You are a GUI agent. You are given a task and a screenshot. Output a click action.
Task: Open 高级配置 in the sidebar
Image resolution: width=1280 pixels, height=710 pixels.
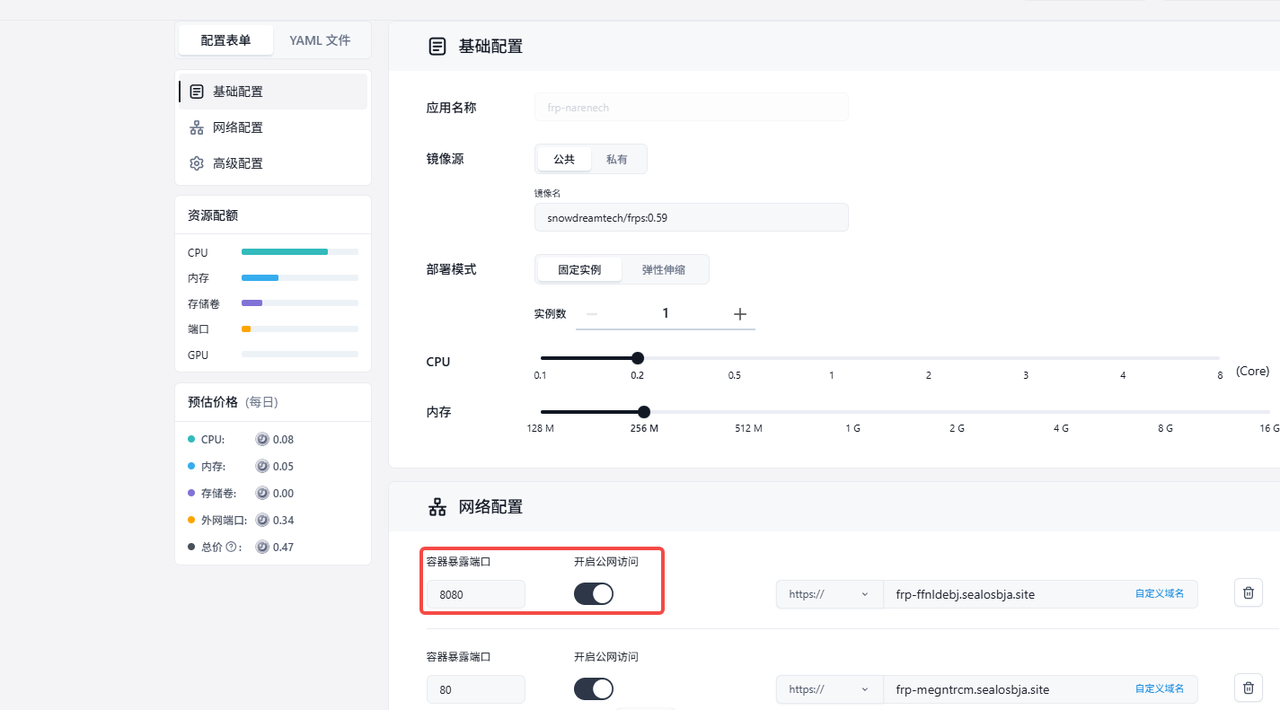point(273,163)
